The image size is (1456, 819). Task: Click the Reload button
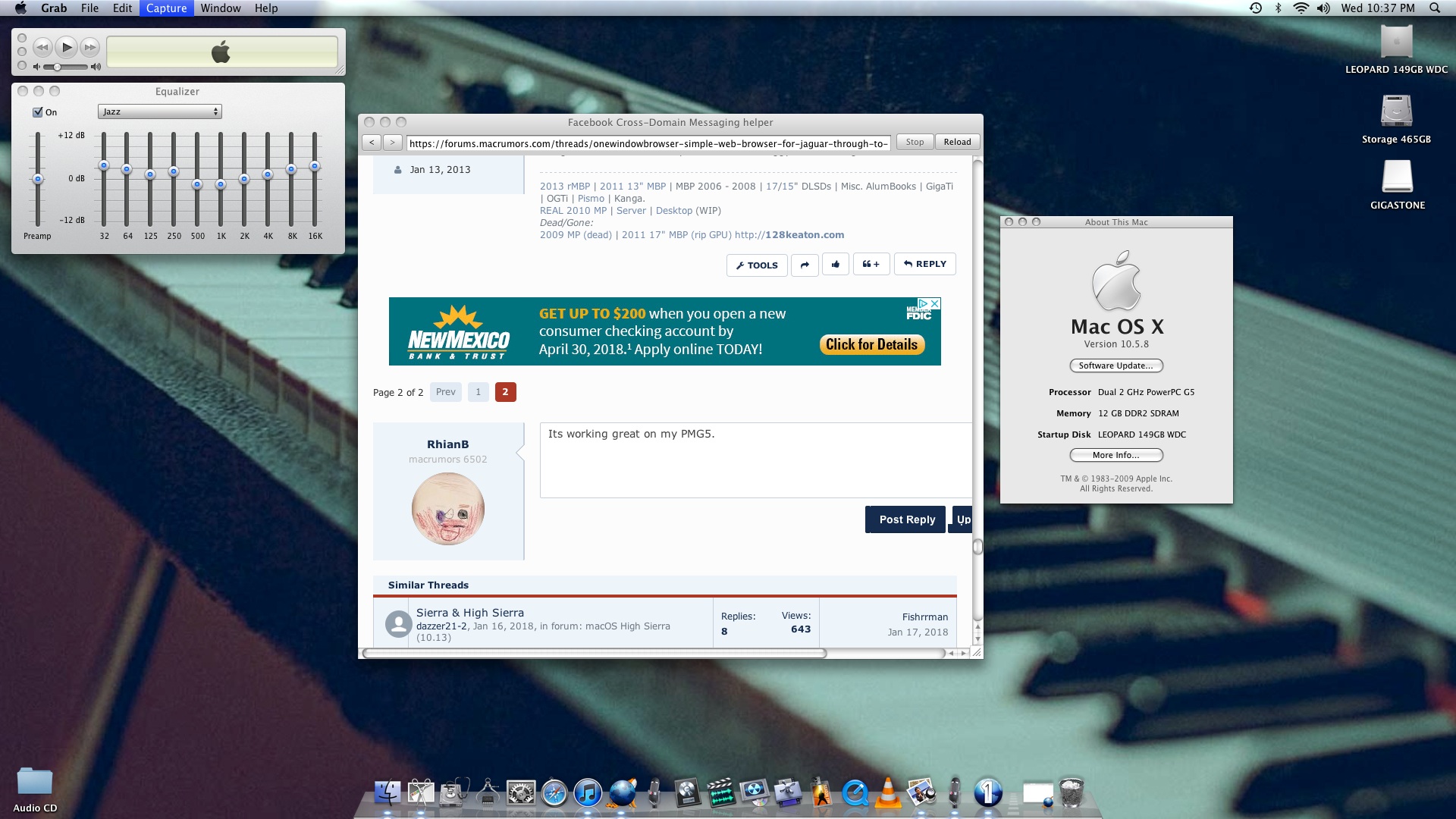(x=957, y=142)
